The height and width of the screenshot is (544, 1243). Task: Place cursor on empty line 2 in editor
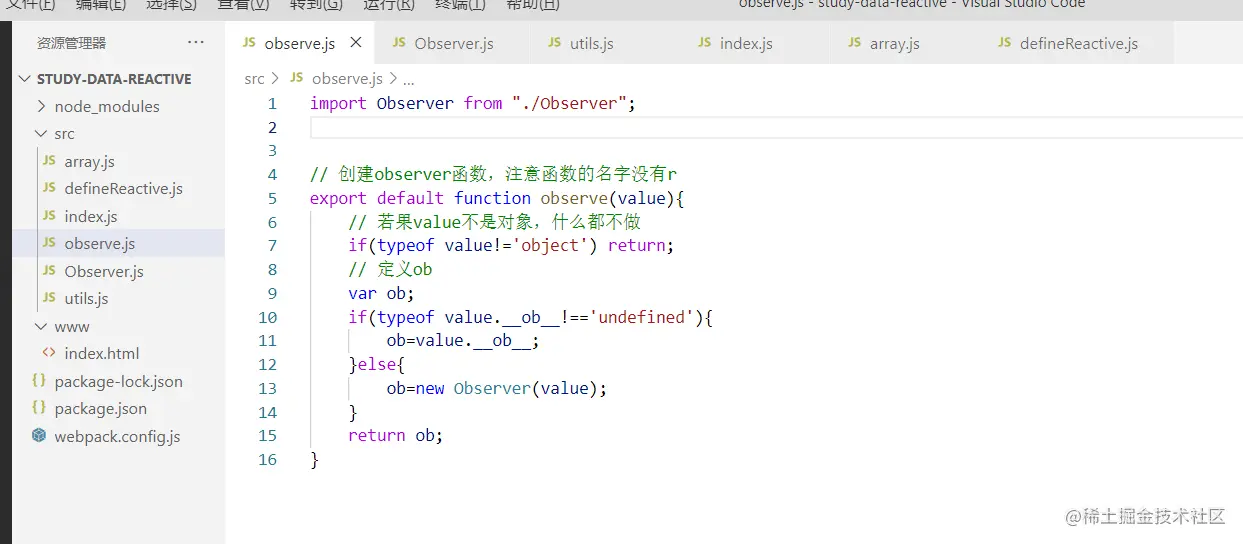tap(776, 127)
